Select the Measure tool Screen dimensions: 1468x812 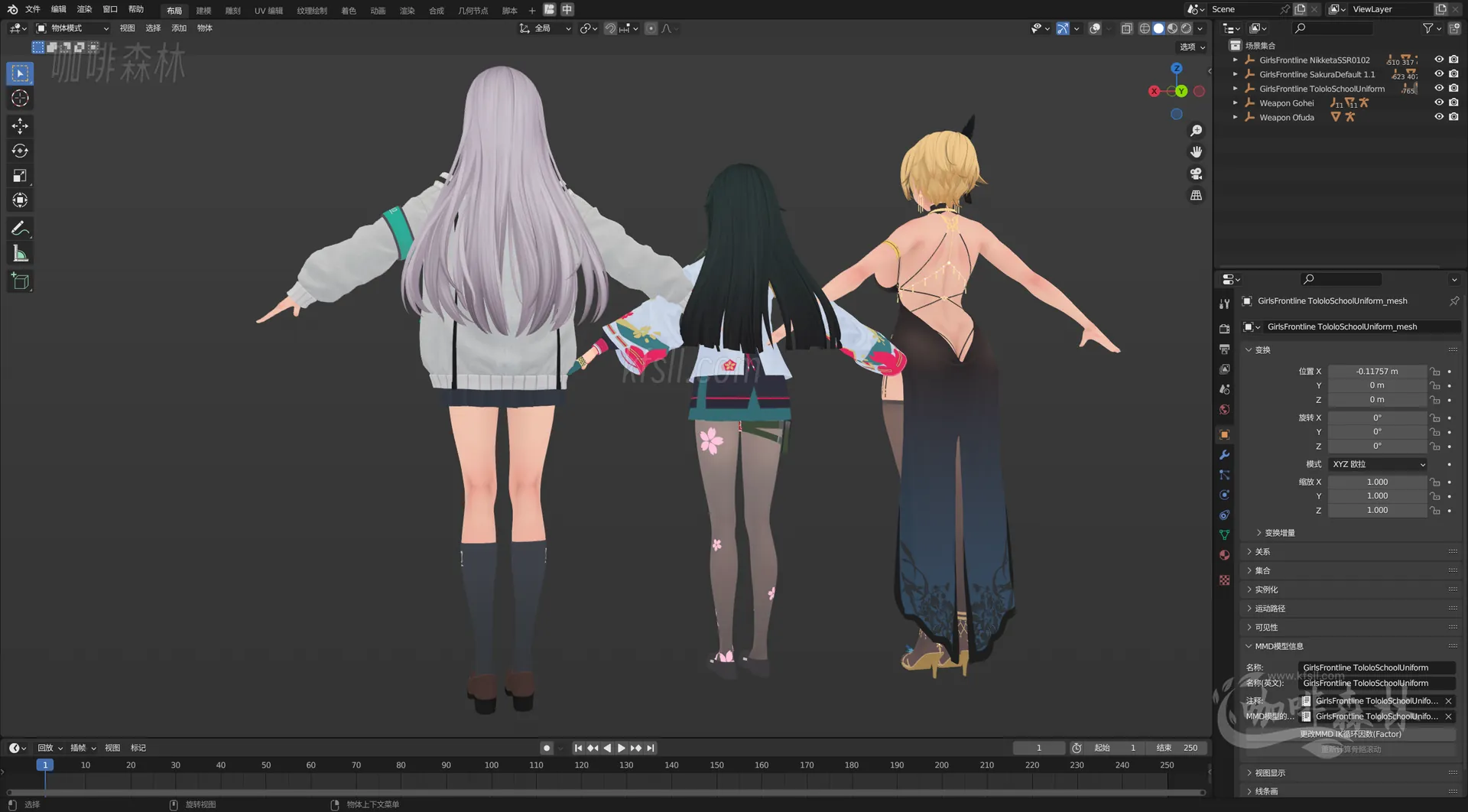[x=20, y=252]
